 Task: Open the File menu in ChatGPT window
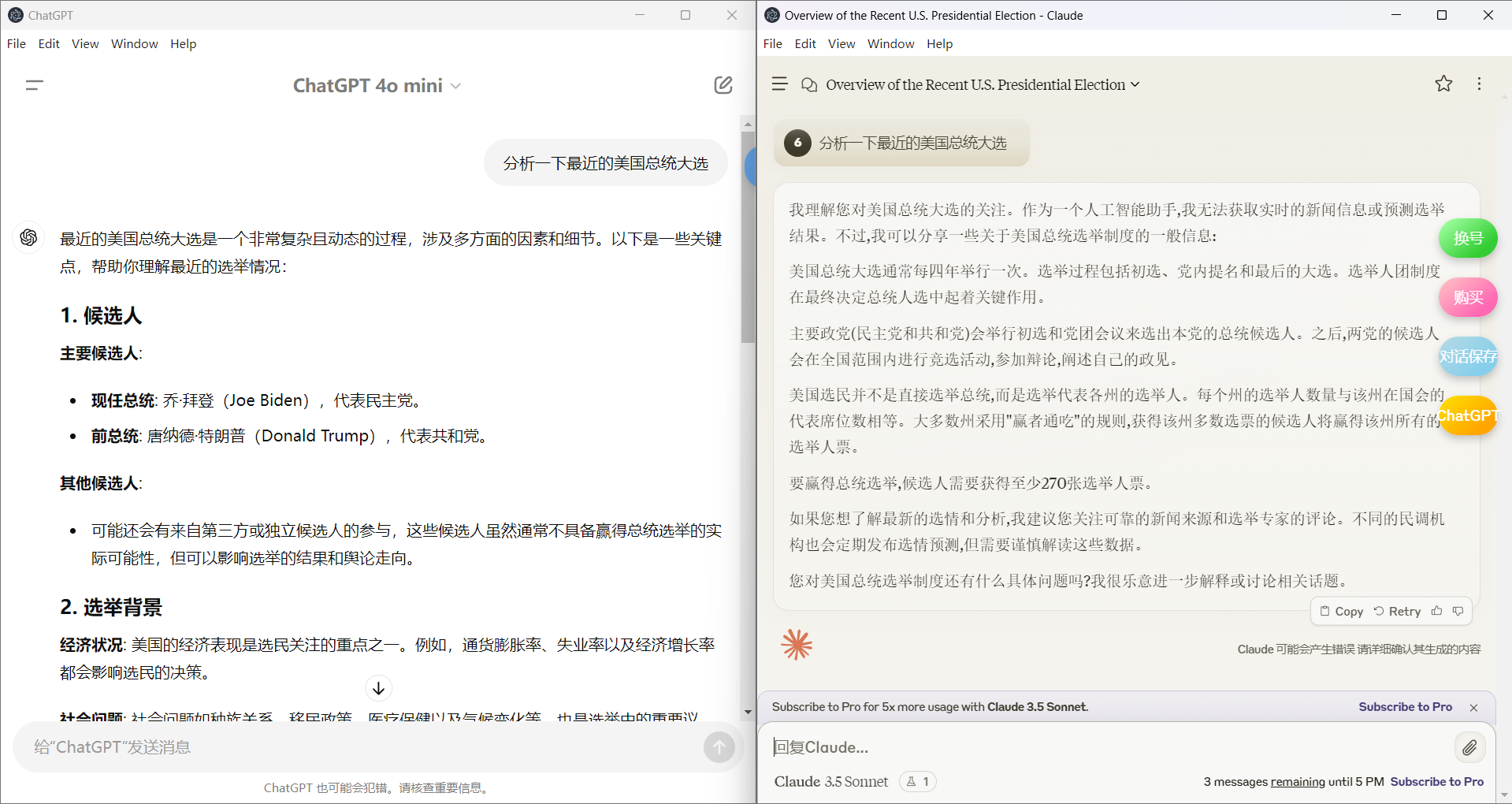click(x=17, y=43)
